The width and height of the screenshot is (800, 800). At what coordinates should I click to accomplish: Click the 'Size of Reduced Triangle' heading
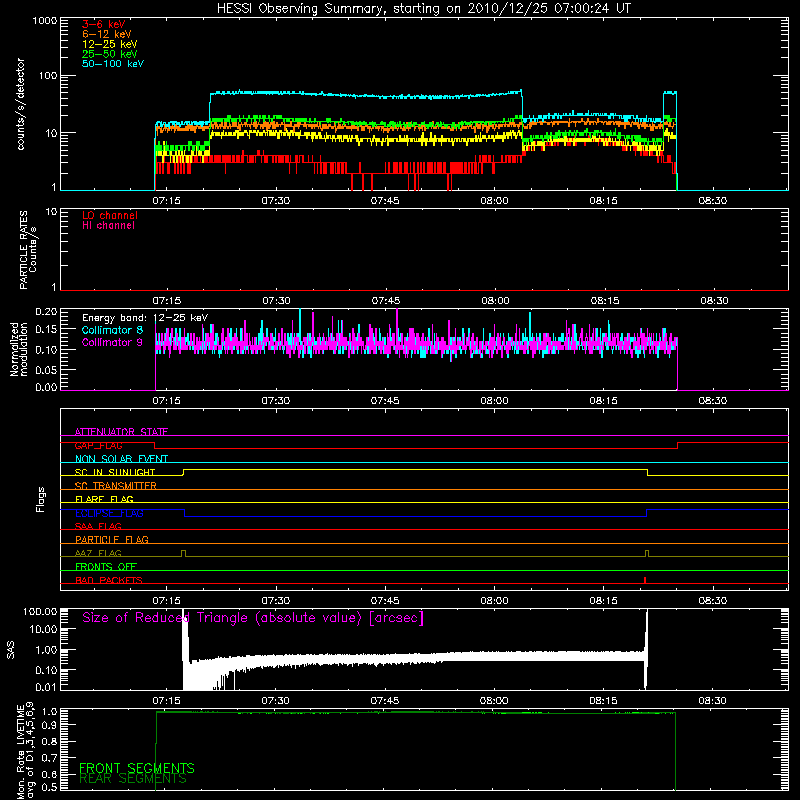click(253, 618)
